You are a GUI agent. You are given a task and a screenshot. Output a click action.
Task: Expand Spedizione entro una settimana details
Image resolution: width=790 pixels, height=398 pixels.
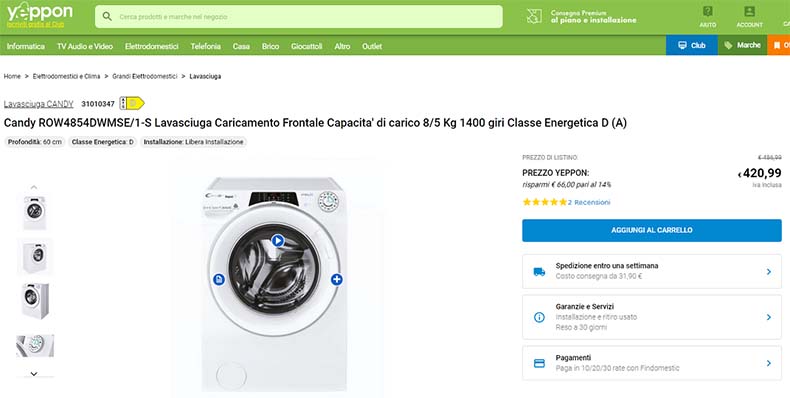click(x=651, y=271)
